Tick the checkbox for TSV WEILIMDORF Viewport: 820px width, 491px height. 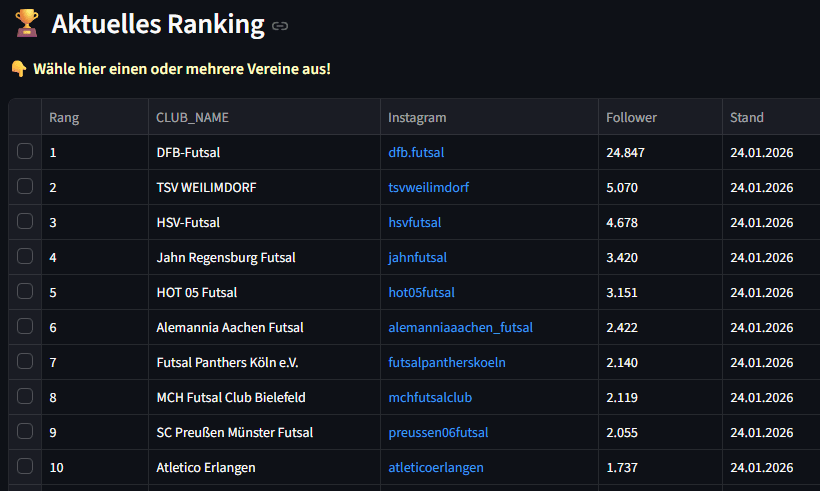[x=25, y=187]
